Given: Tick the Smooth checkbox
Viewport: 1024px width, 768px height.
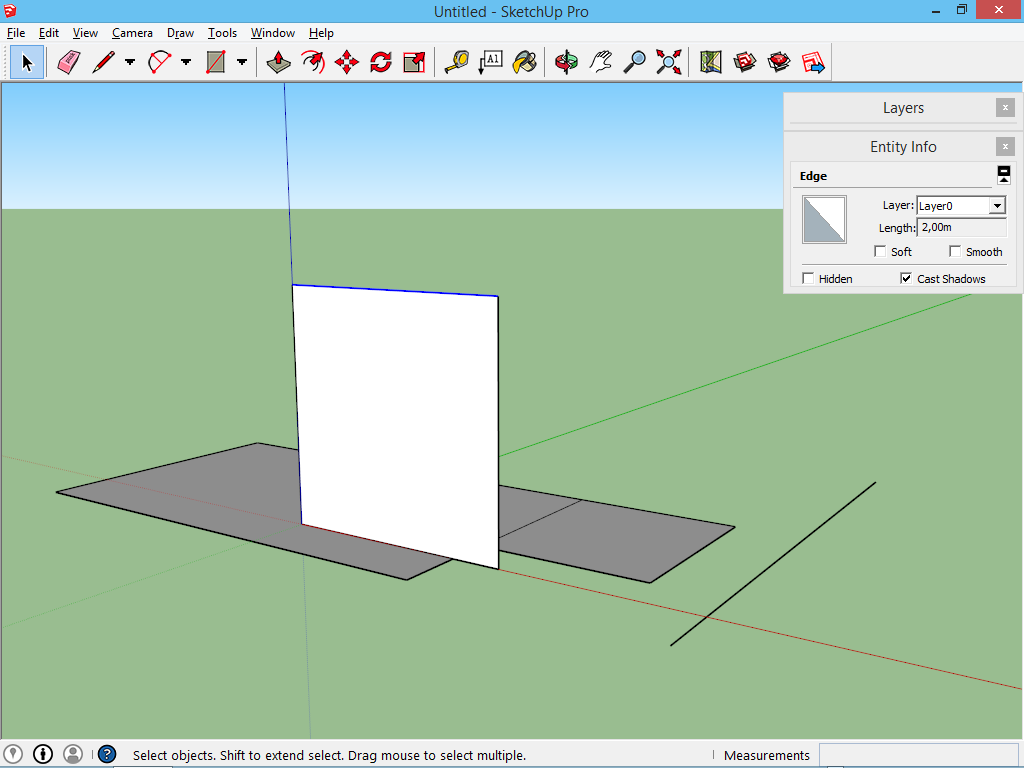Looking at the screenshot, I should (955, 252).
